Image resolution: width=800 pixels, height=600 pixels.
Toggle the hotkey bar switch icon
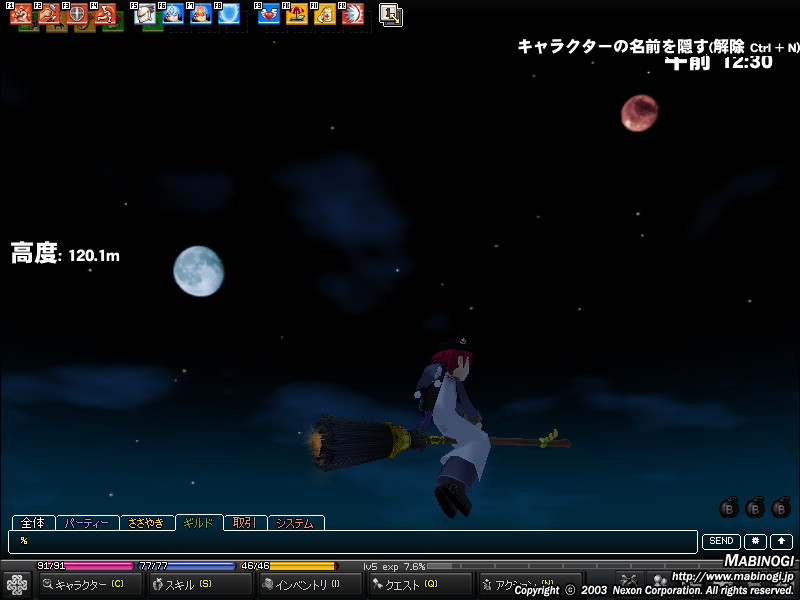(391, 14)
